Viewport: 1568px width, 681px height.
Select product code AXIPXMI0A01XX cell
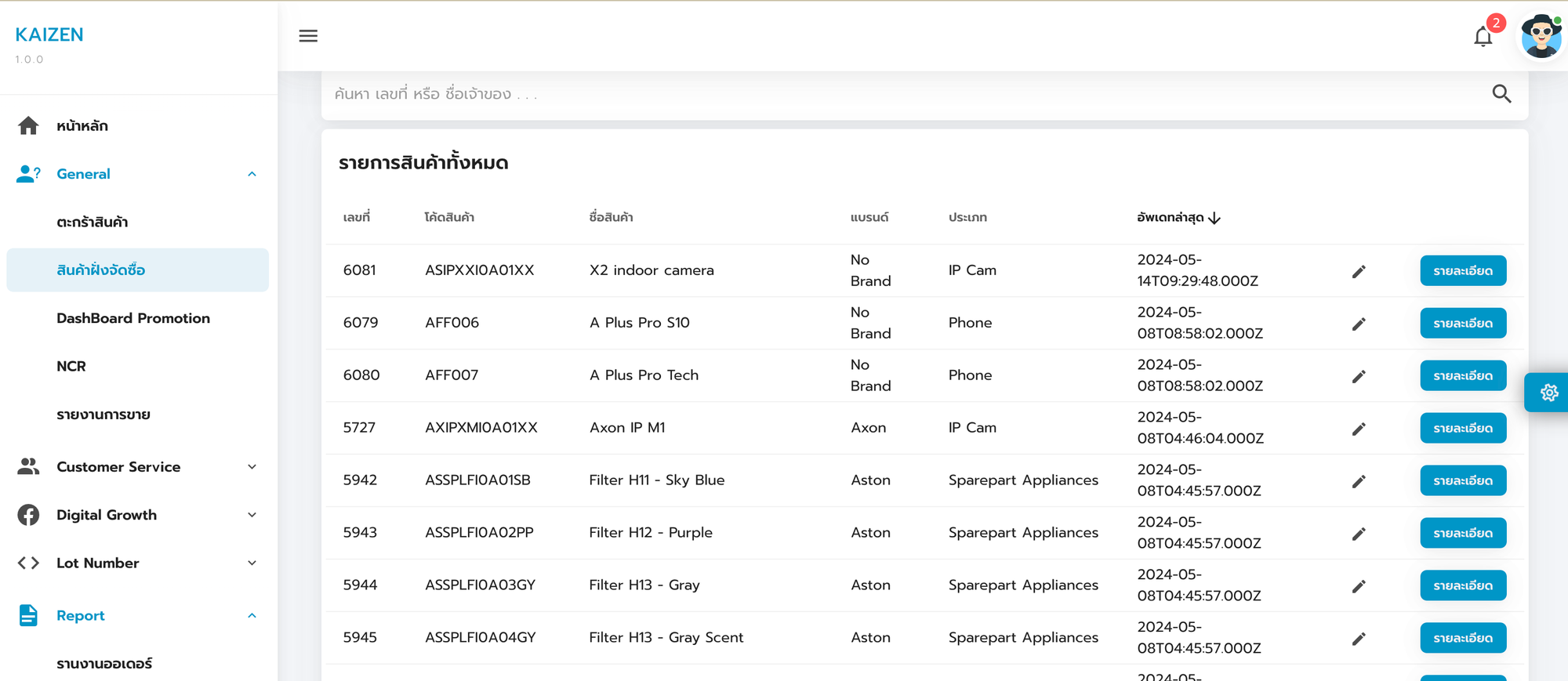point(481,428)
